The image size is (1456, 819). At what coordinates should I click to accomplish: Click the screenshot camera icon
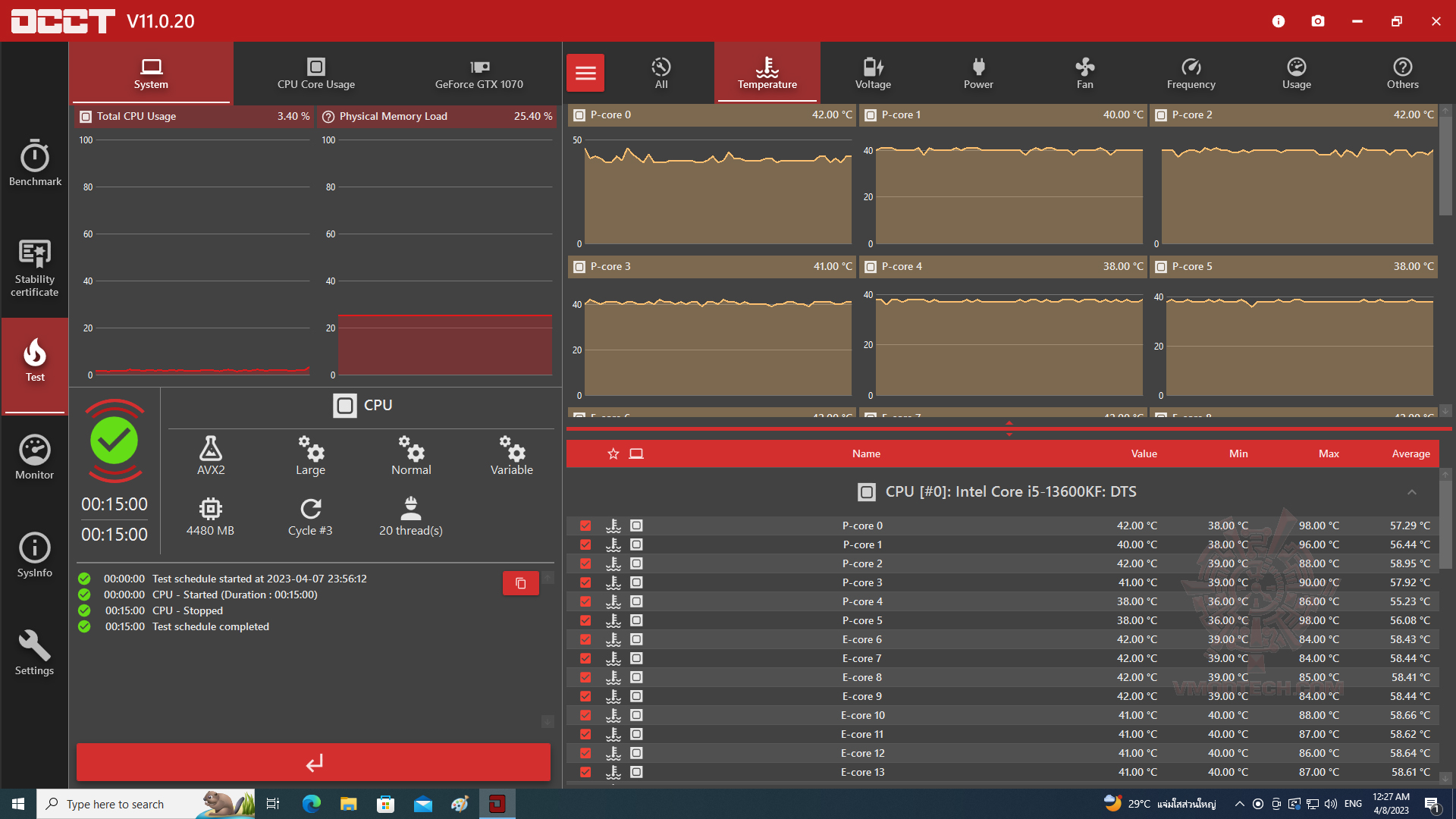(x=1318, y=21)
